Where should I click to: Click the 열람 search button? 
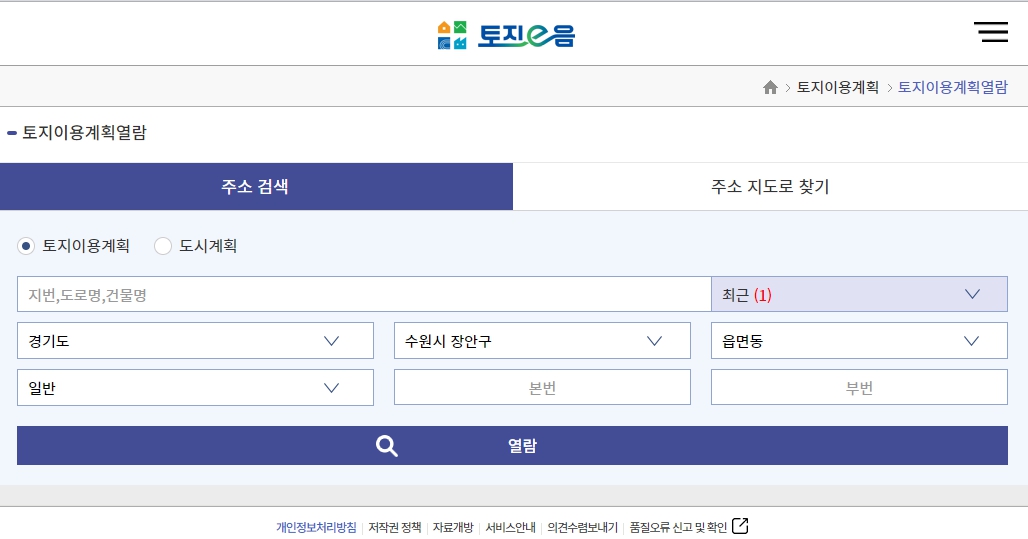pos(512,446)
